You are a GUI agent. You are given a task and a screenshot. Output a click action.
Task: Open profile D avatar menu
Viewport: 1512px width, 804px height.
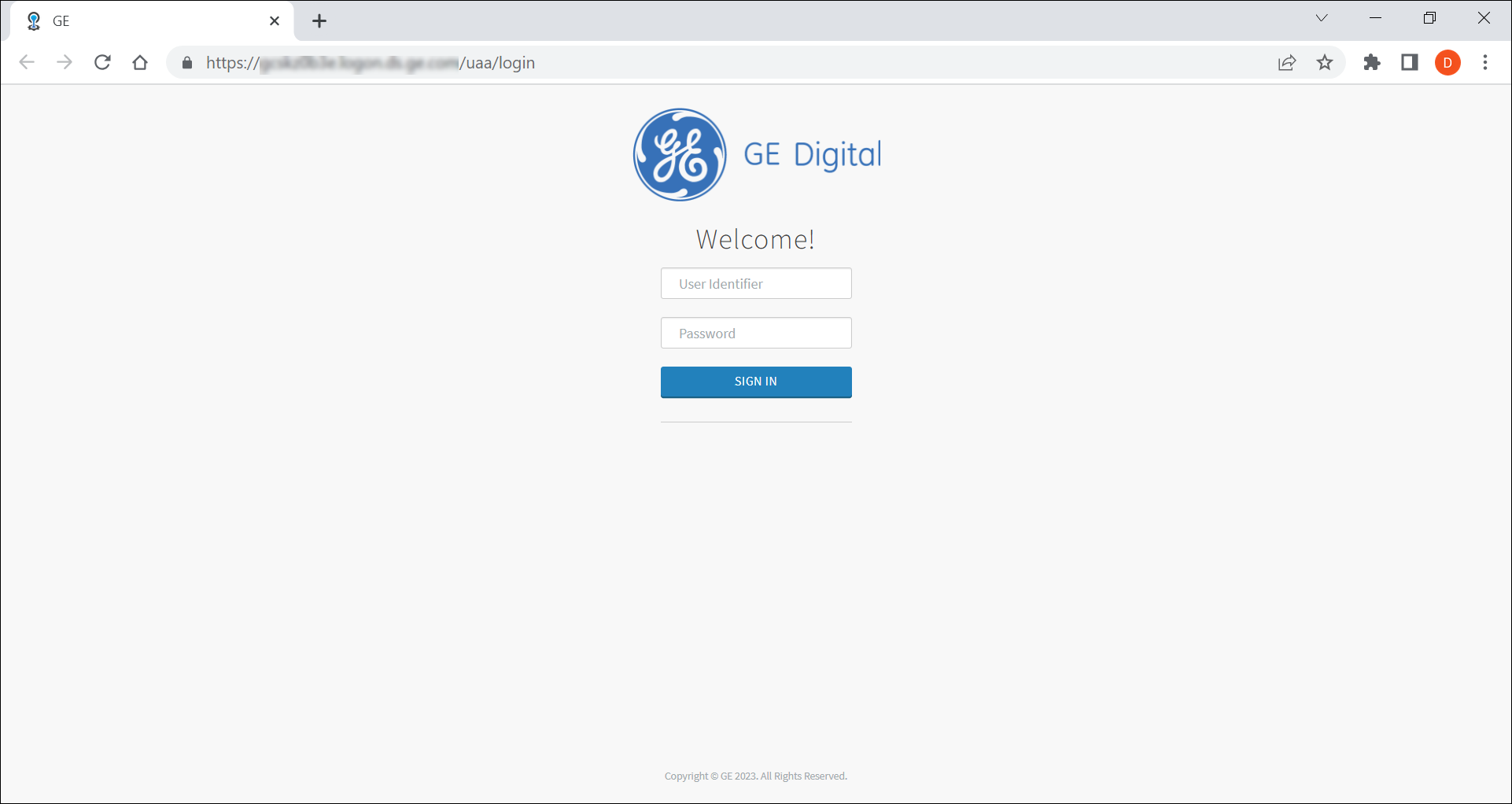[x=1447, y=63]
